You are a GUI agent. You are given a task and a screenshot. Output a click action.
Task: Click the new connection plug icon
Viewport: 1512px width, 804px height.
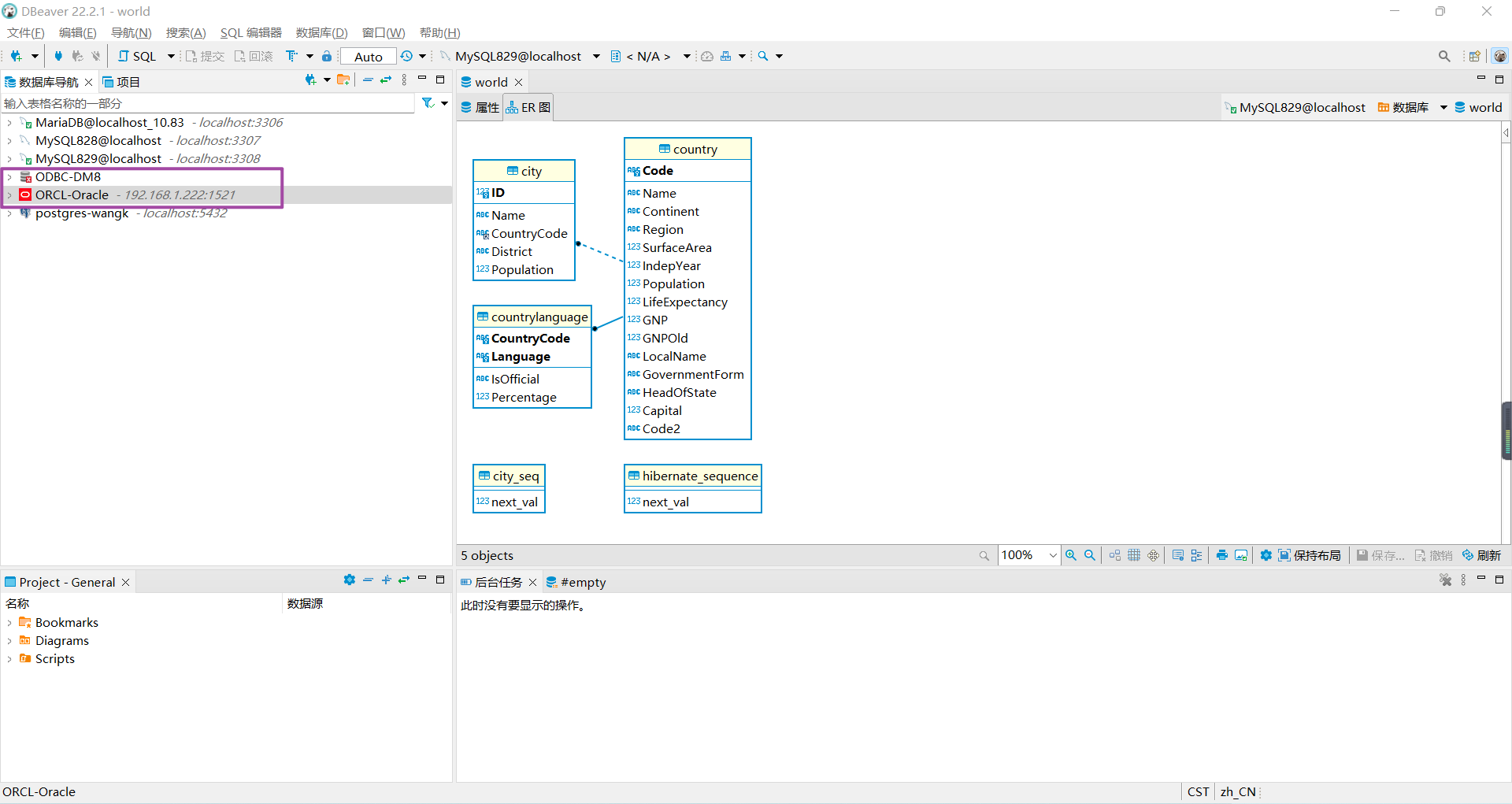pyautogui.click(x=16, y=56)
